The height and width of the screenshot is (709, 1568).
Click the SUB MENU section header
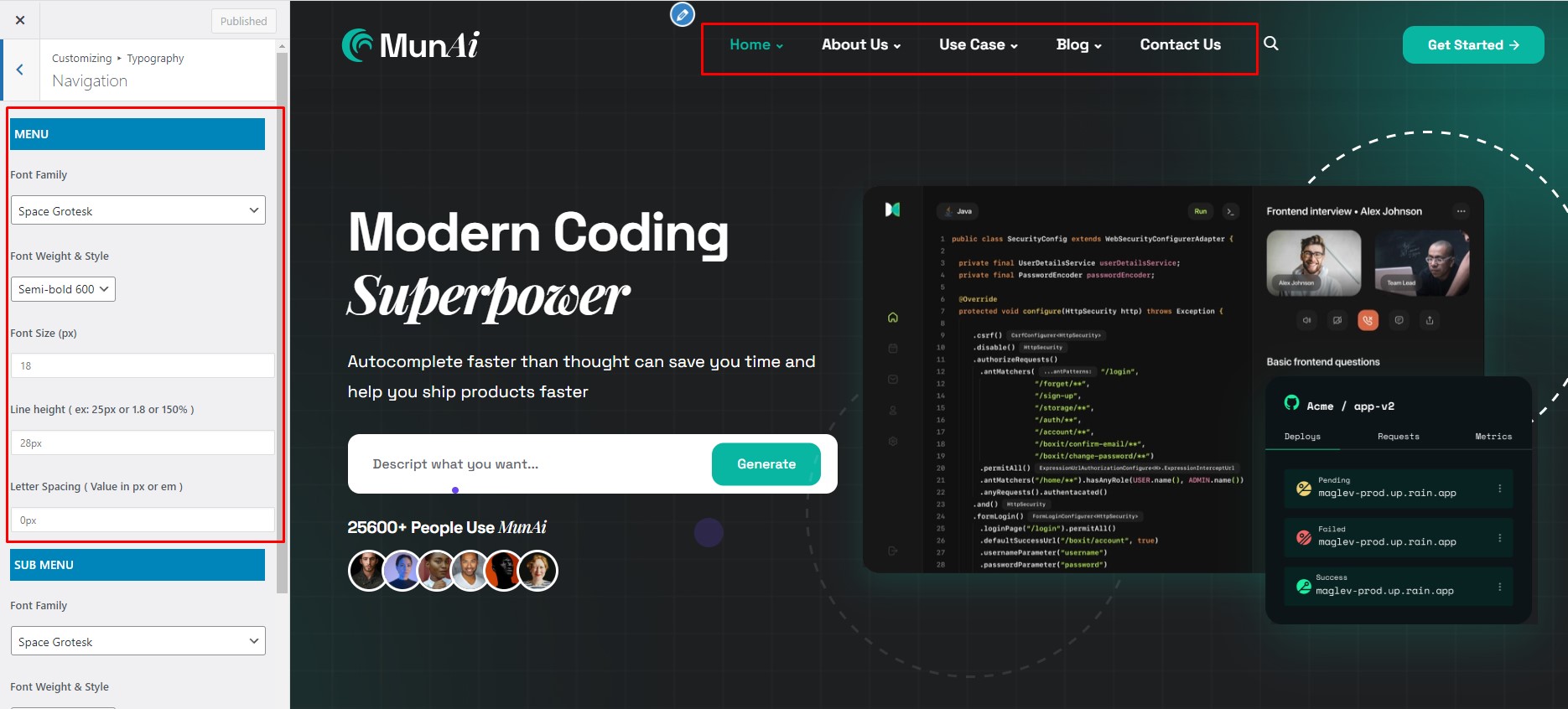click(138, 565)
